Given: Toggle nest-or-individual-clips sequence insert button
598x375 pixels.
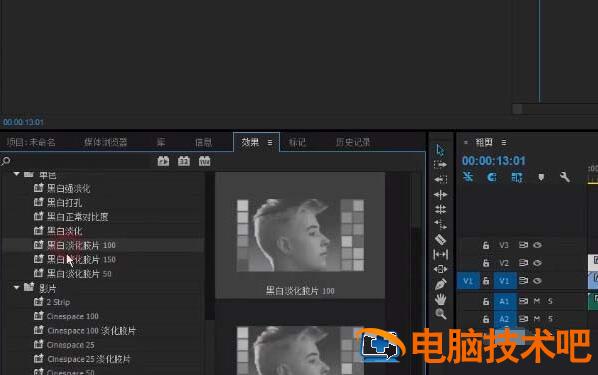Looking at the screenshot, I should [468, 177].
